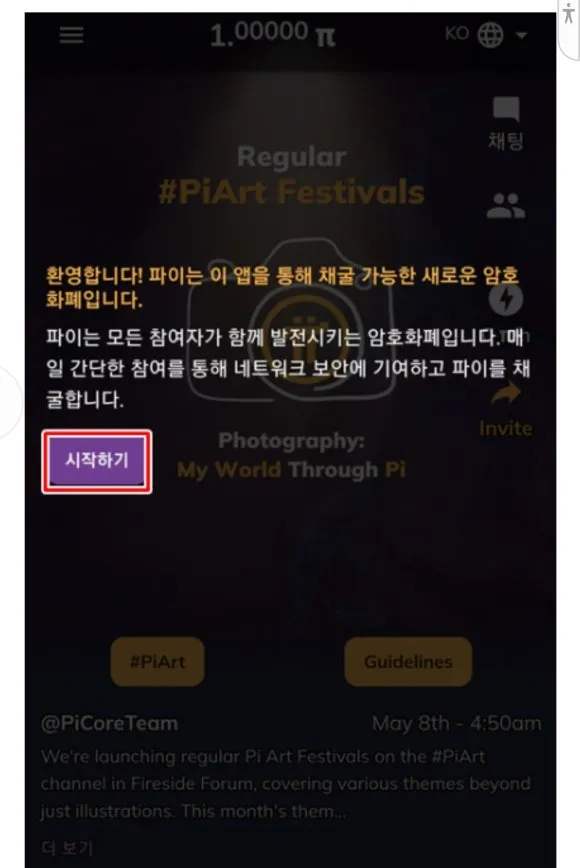
Task: Open the hamburger menu icon
Action: coord(71,34)
